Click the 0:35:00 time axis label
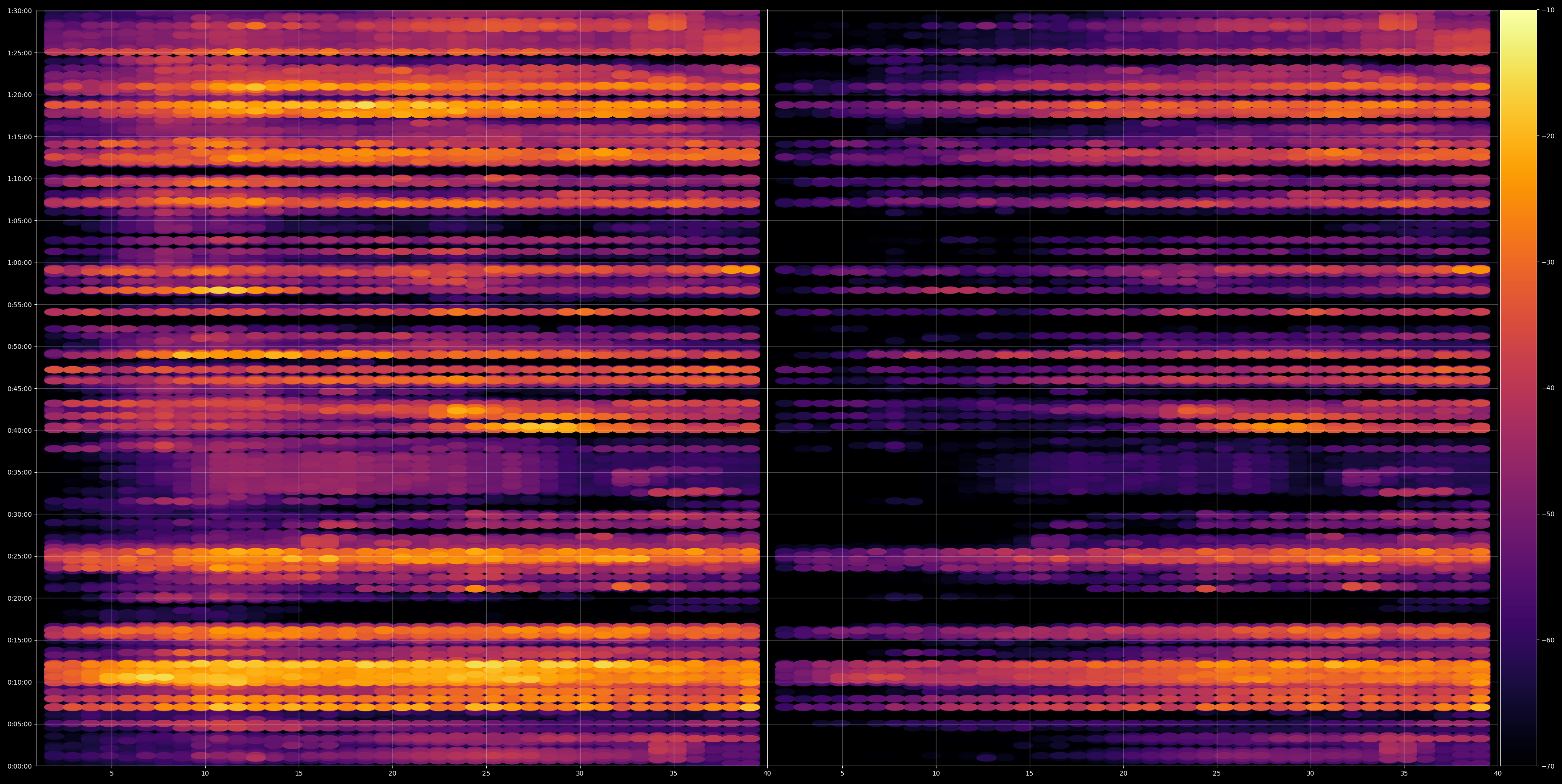 pos(19,472)
